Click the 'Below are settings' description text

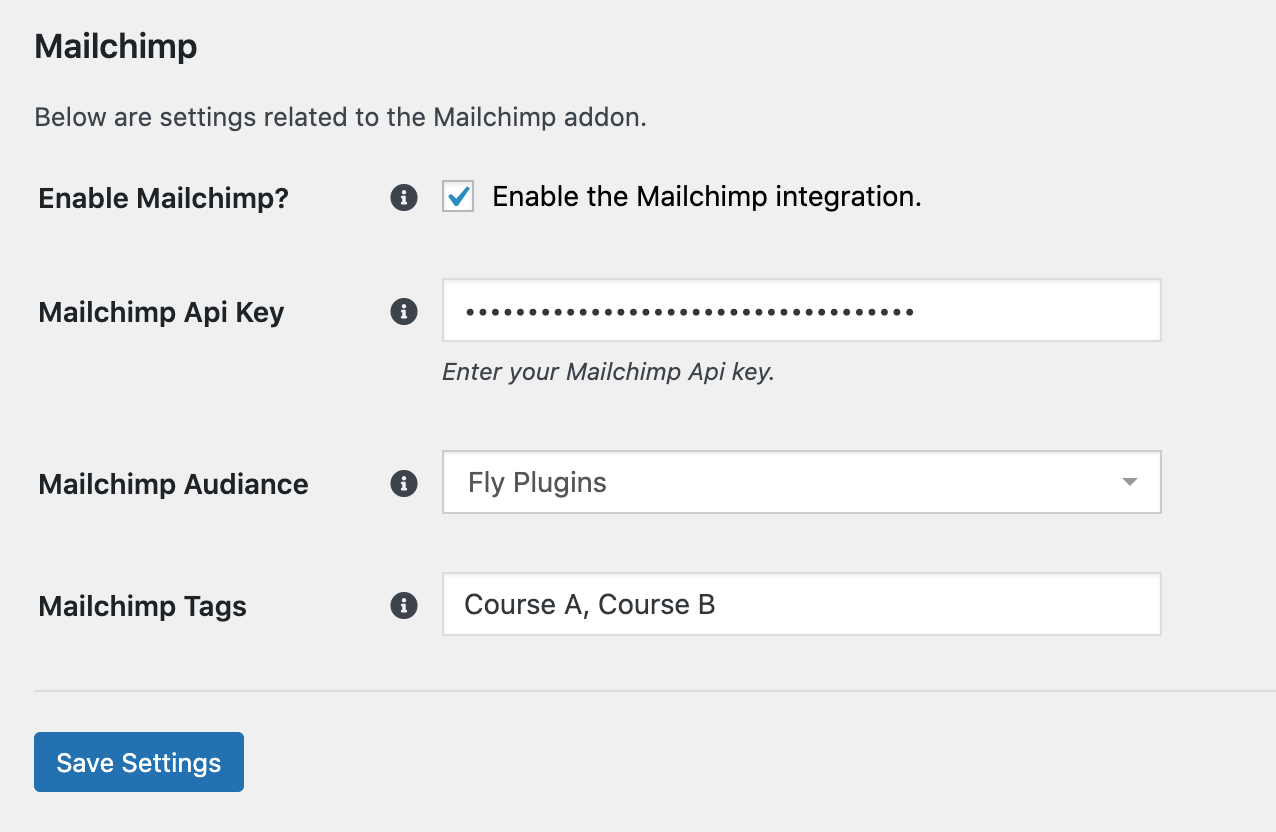click(x=340, y=117)
